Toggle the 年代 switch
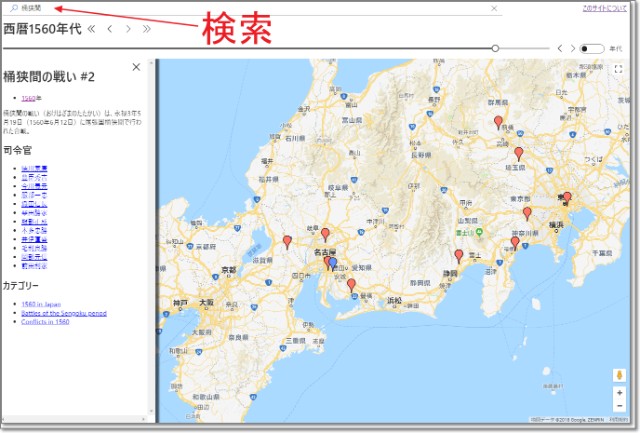The image size is (640, 433). point(592,48)
